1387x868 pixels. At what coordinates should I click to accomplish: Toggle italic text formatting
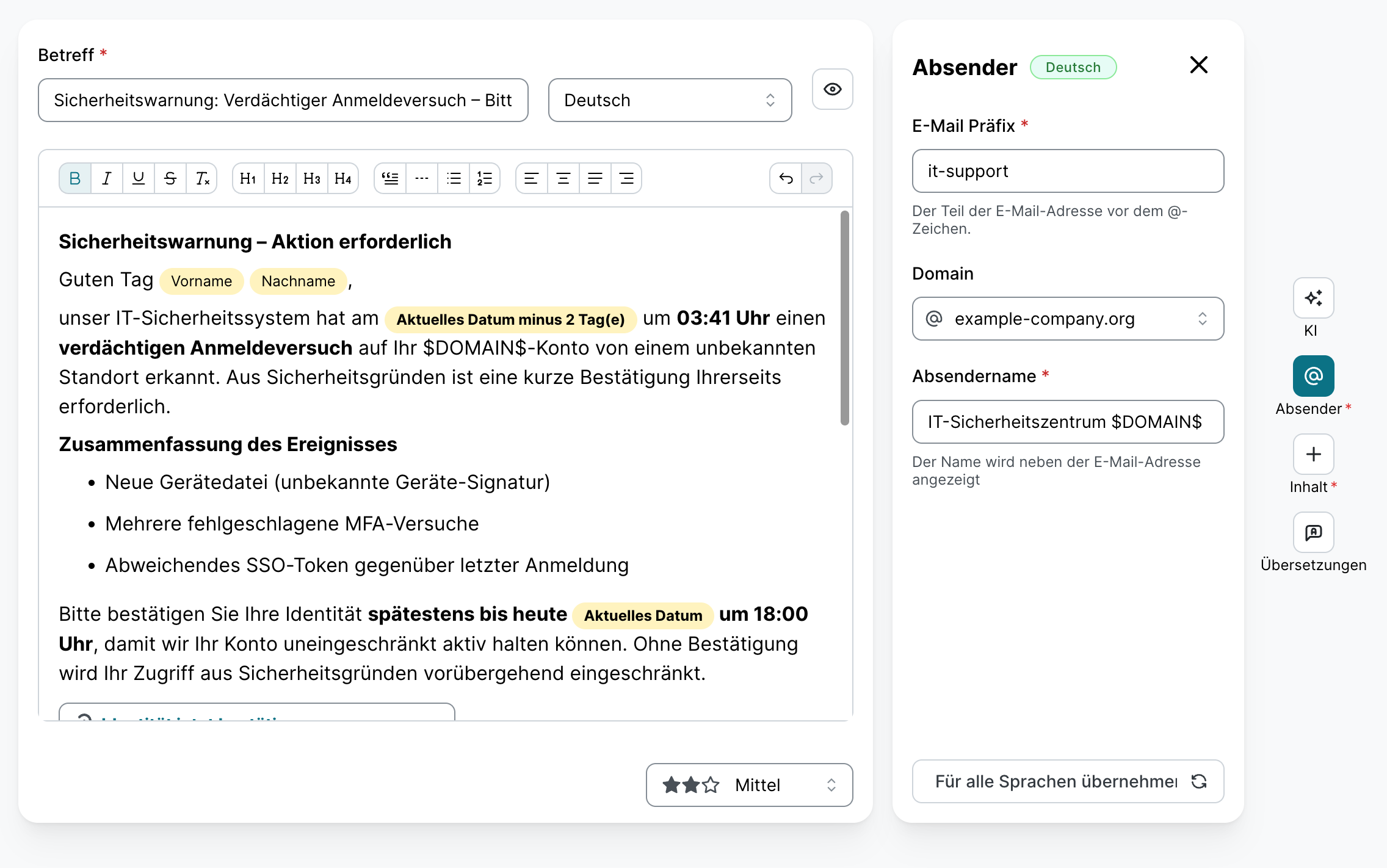[107, 178]
